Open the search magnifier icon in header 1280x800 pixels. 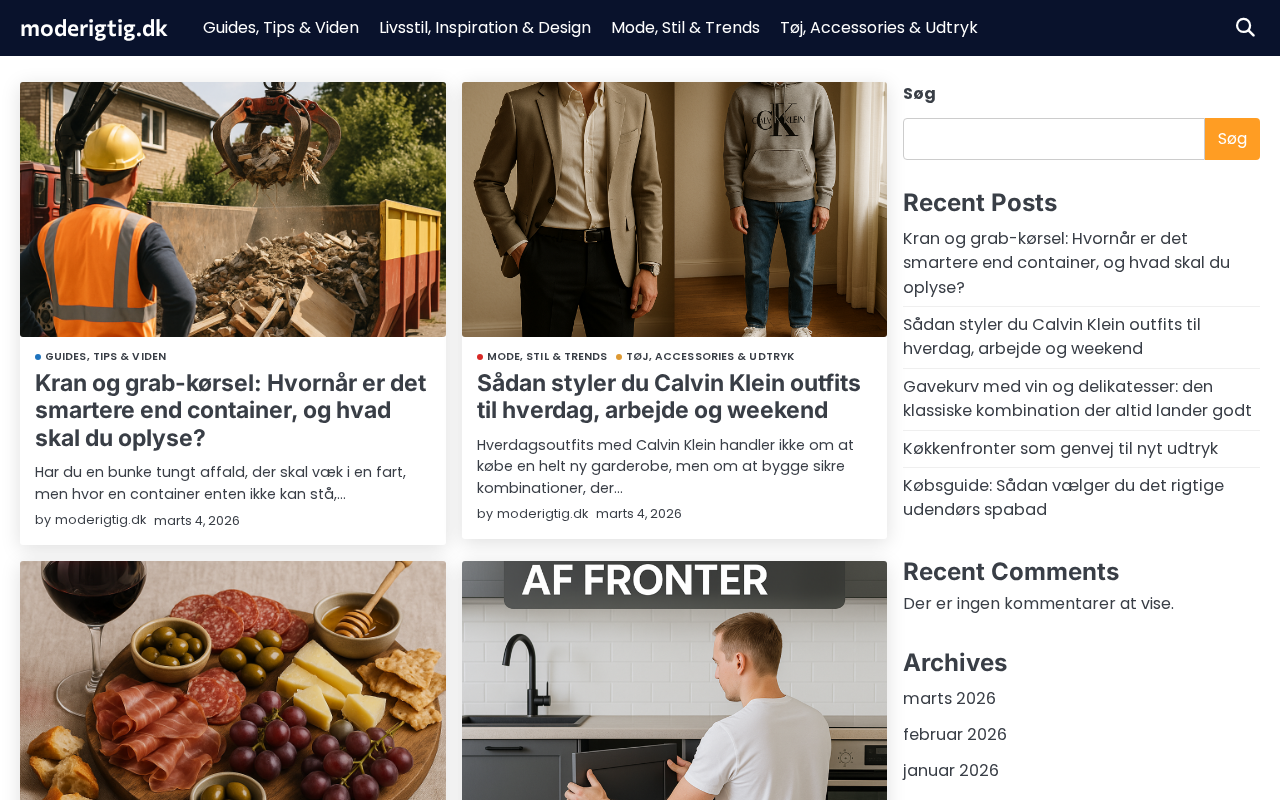[x=1245, y=28]
